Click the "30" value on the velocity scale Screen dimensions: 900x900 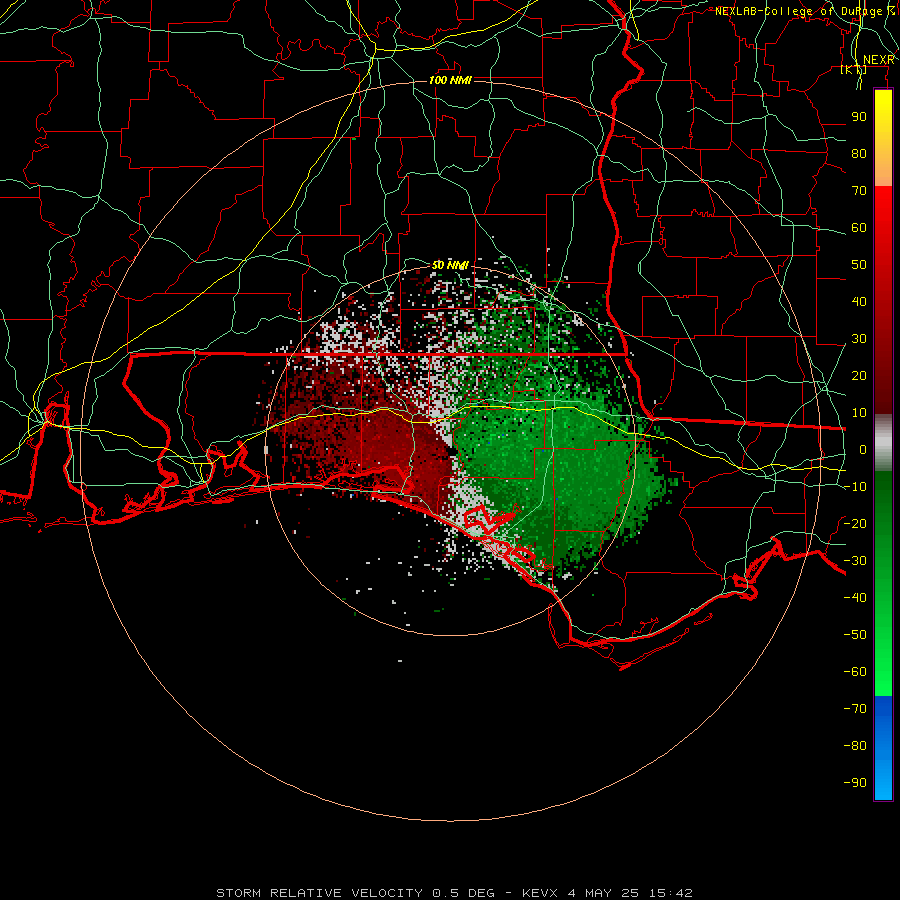point(859,339)
